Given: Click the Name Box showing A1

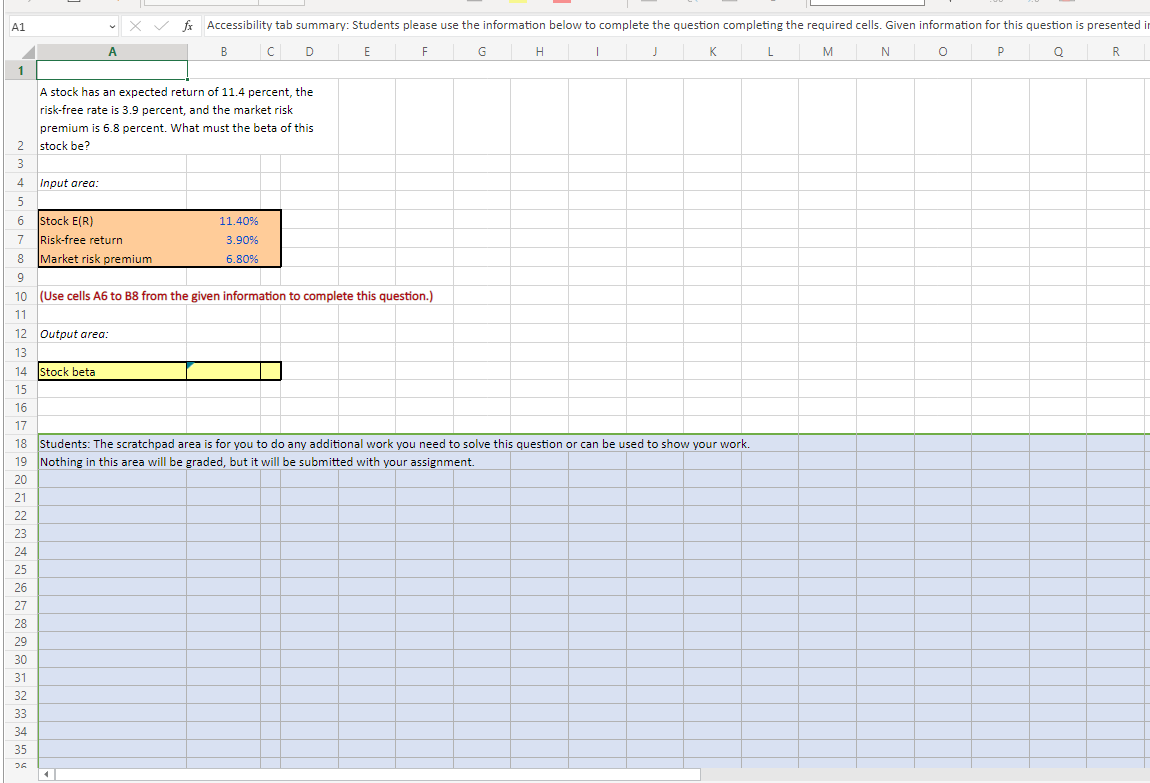Looking at the screenshot, I should point(55,26).
